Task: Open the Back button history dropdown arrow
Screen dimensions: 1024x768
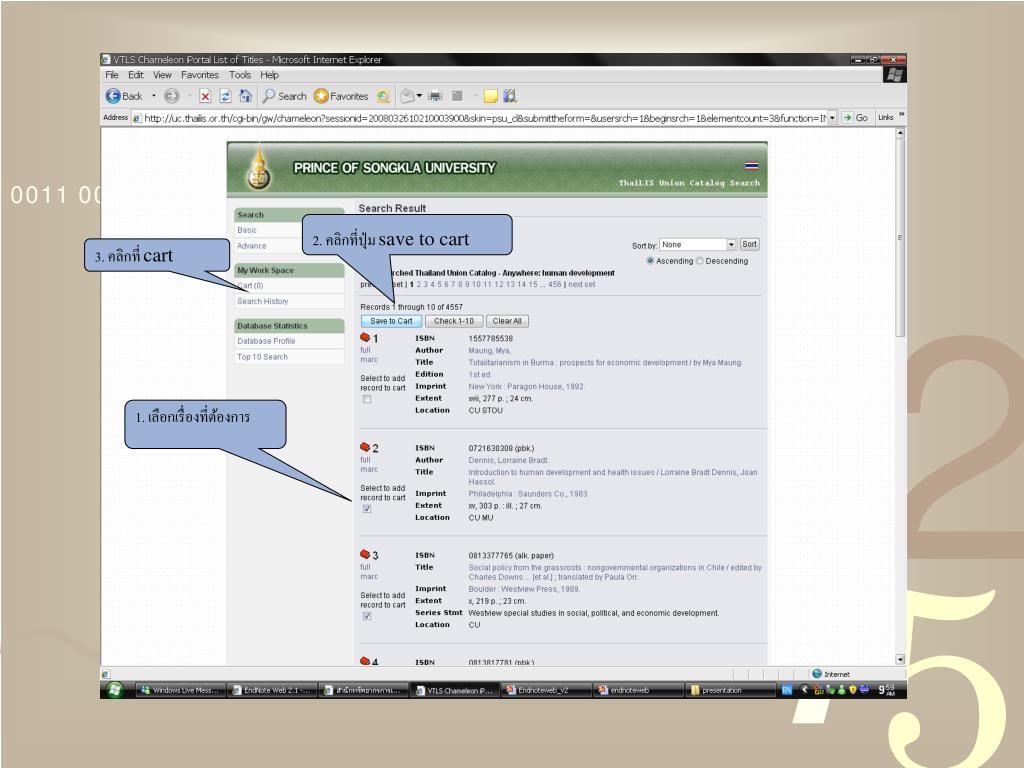Action: tap(153, 96)
